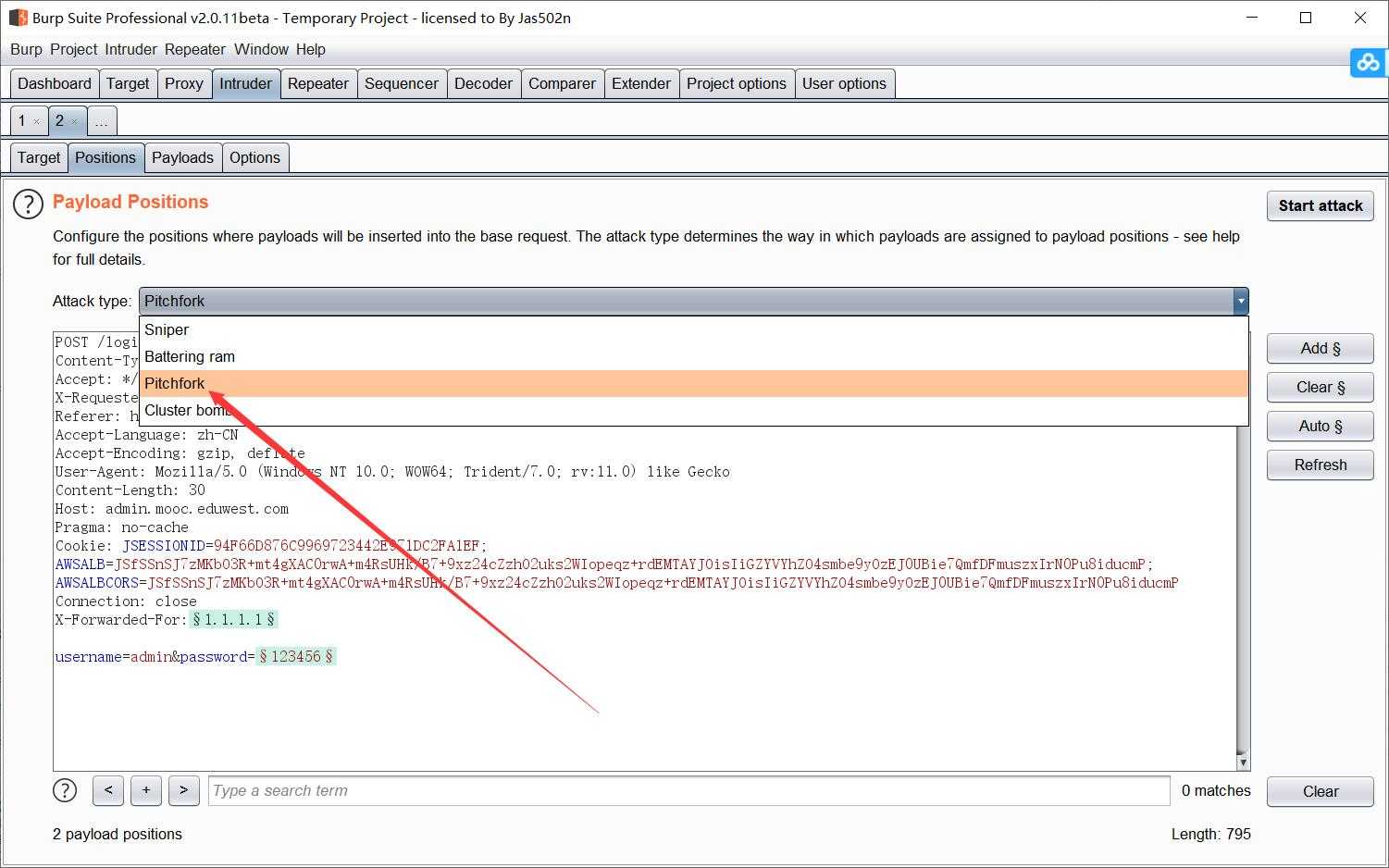Click the Start attack button
The height and width of the screenshot is (868, 1389).
pyautogui.click(x=1321, y=205)
